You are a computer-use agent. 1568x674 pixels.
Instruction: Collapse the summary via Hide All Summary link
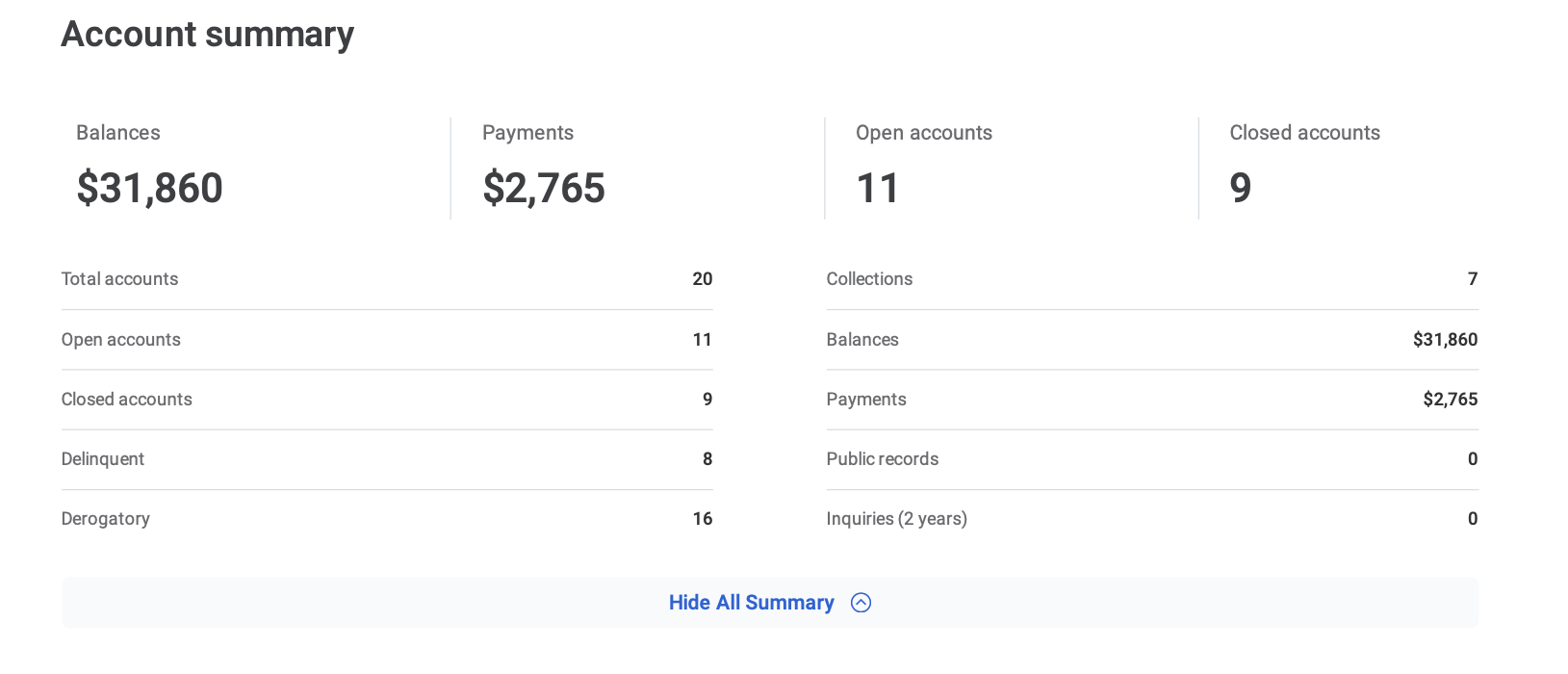tap(751, 603)
